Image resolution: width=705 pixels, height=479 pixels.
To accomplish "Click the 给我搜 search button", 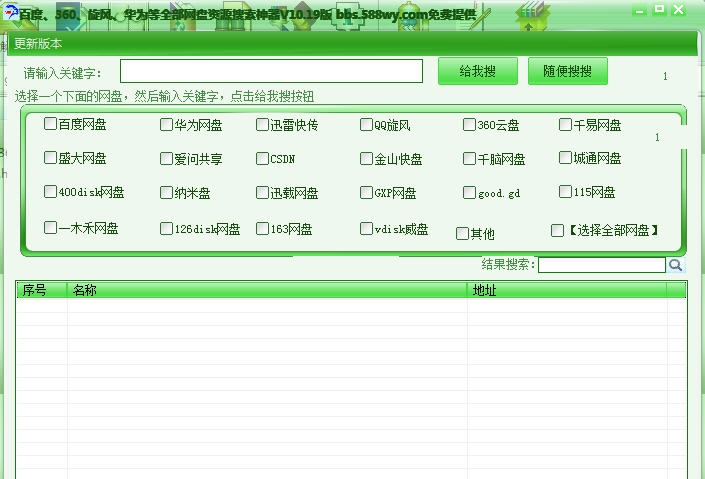I will (x=478, y=71).
